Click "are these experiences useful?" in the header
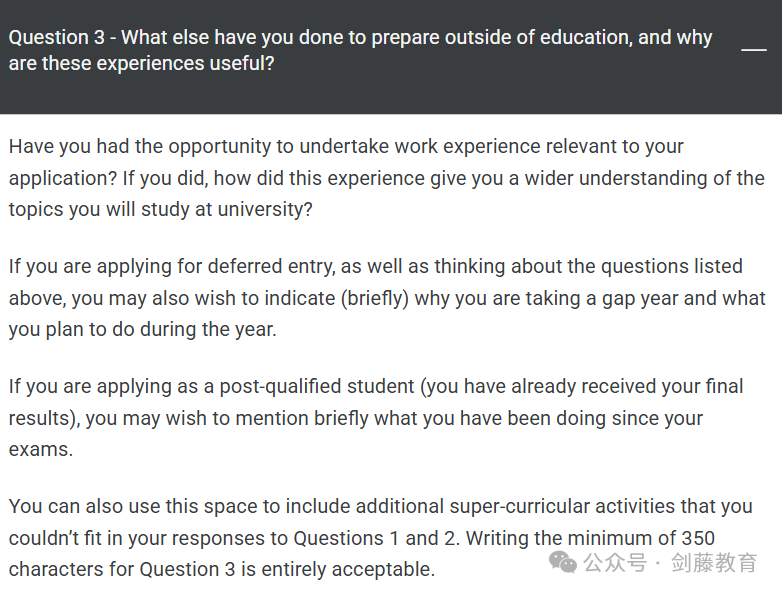The image size is (782, 593). point(142,64)
